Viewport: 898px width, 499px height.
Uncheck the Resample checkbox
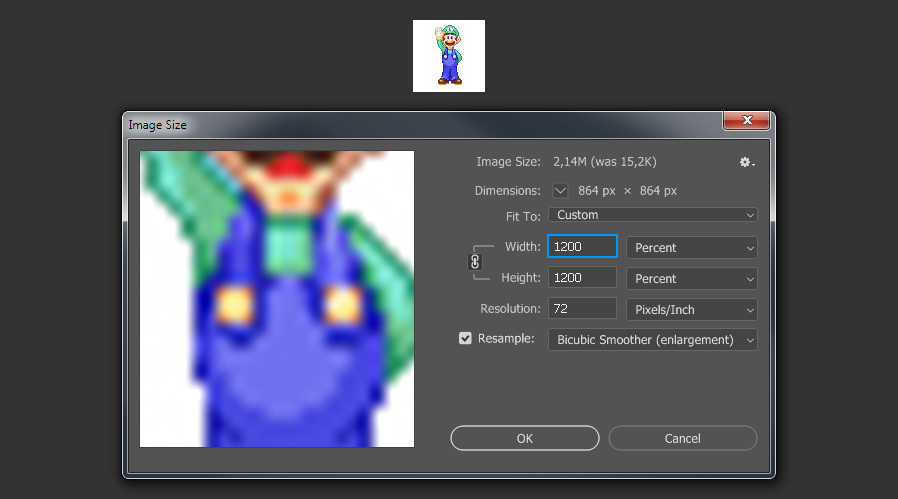pos(465,339)
